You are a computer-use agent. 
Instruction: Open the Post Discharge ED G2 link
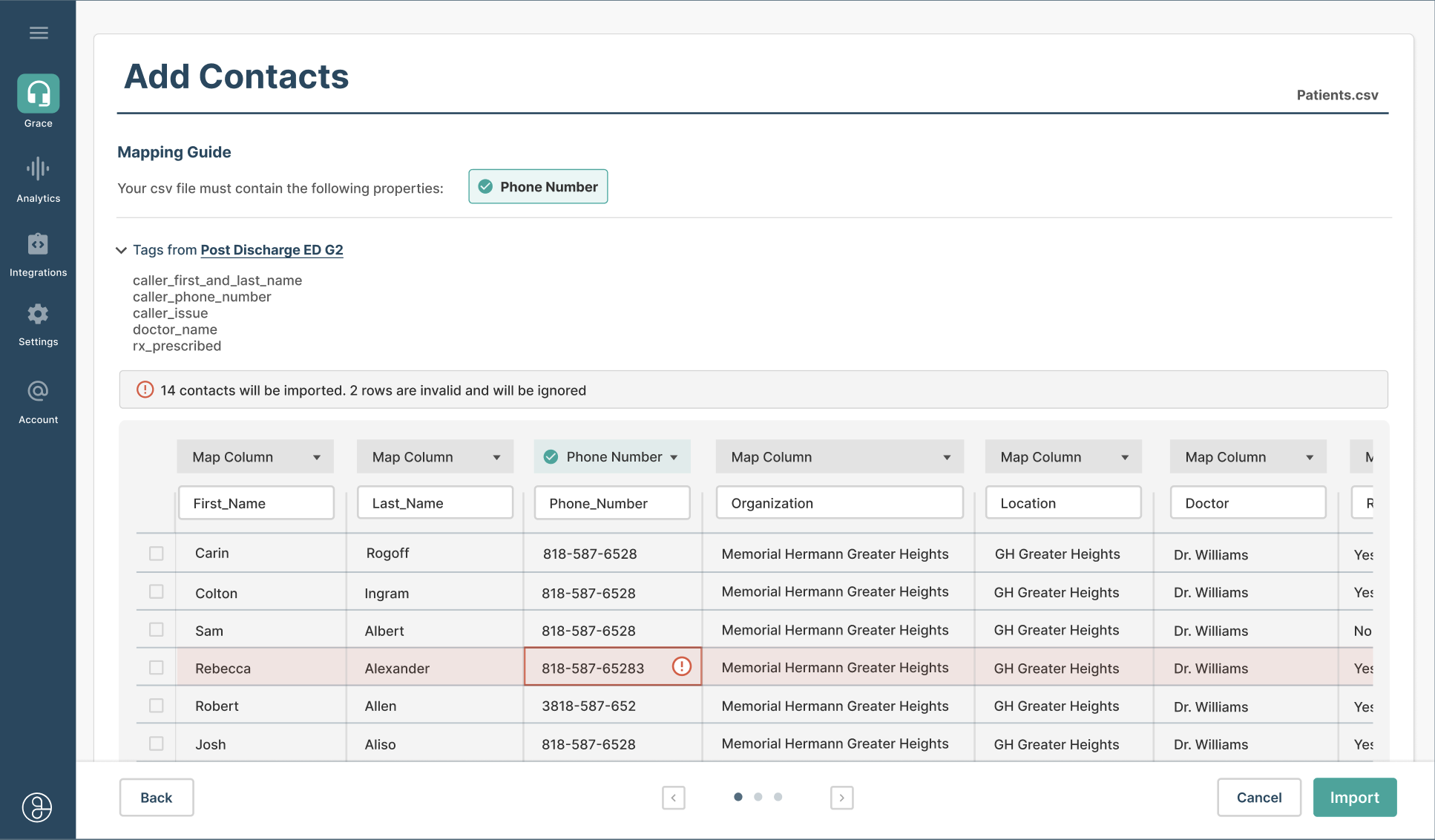tap(272, 250)
